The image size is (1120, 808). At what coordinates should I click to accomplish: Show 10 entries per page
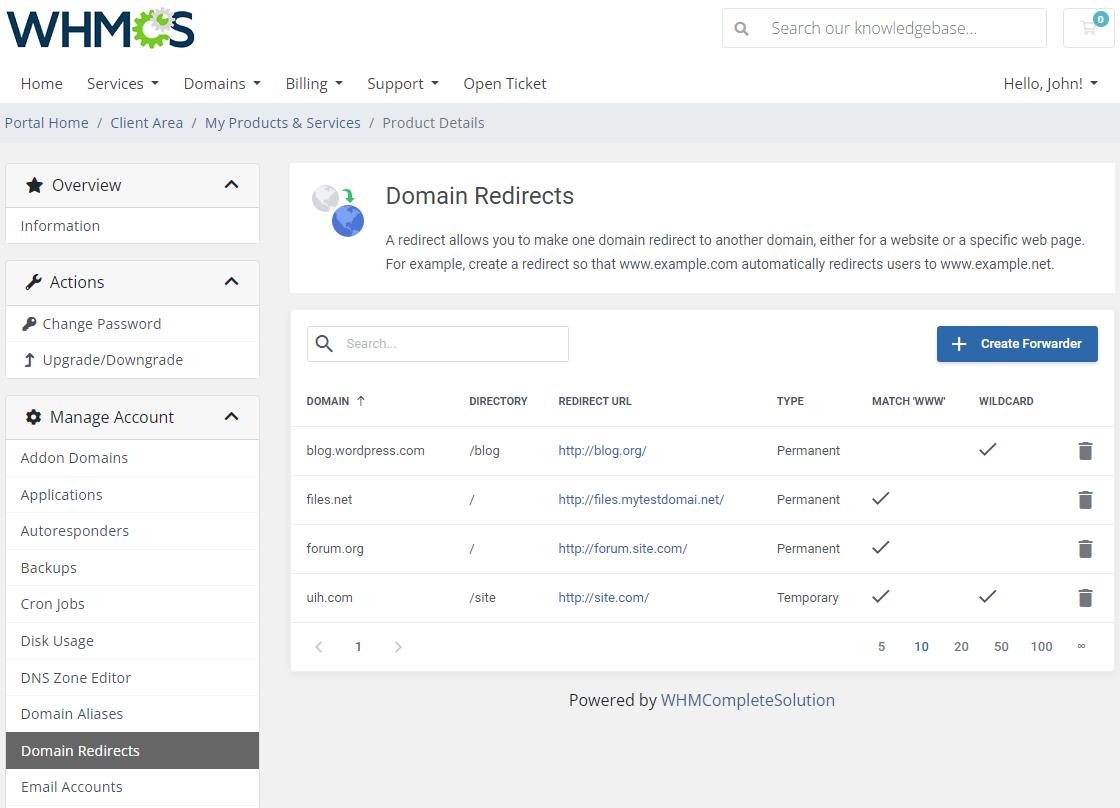pos(921,647)
